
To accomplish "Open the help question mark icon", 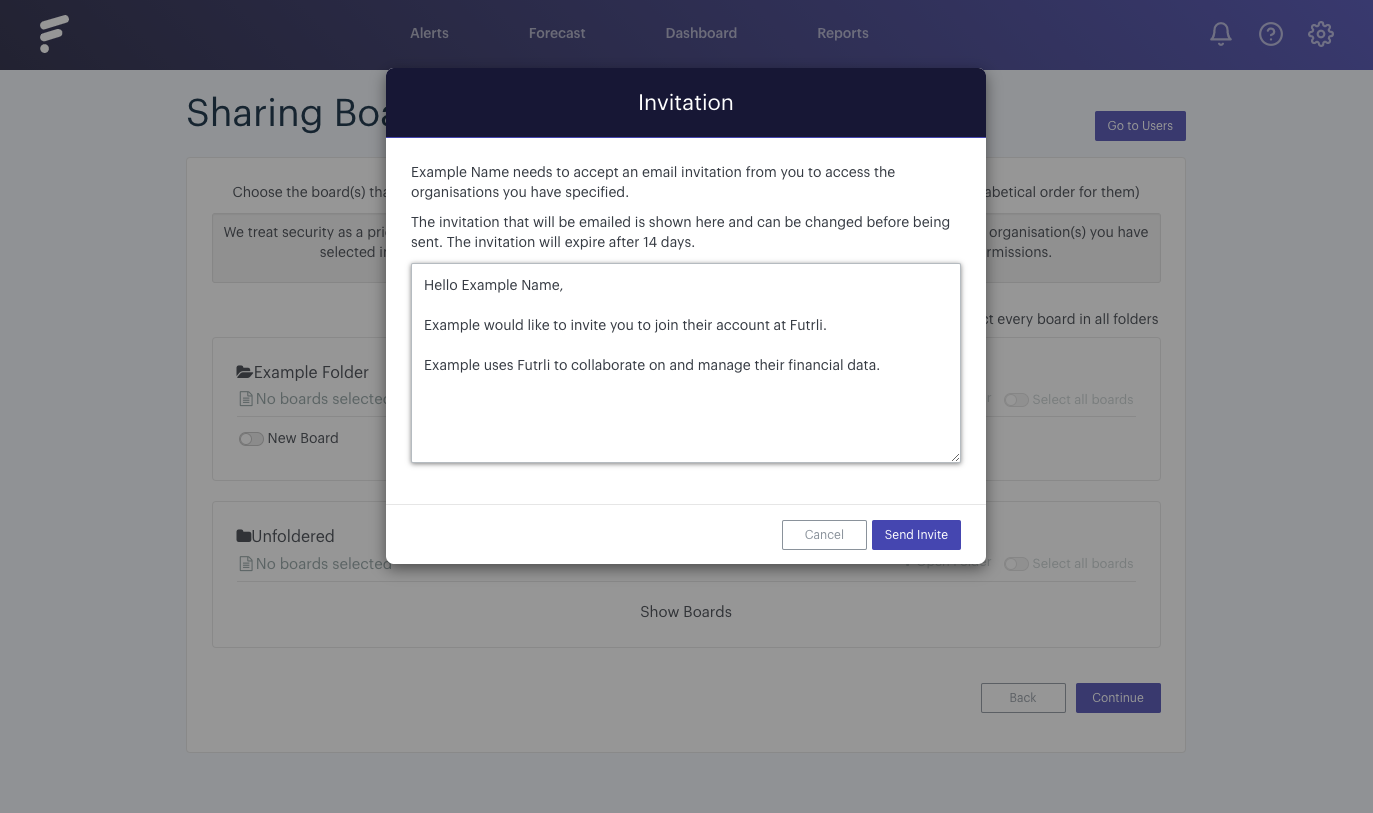I will (1270, 34).
